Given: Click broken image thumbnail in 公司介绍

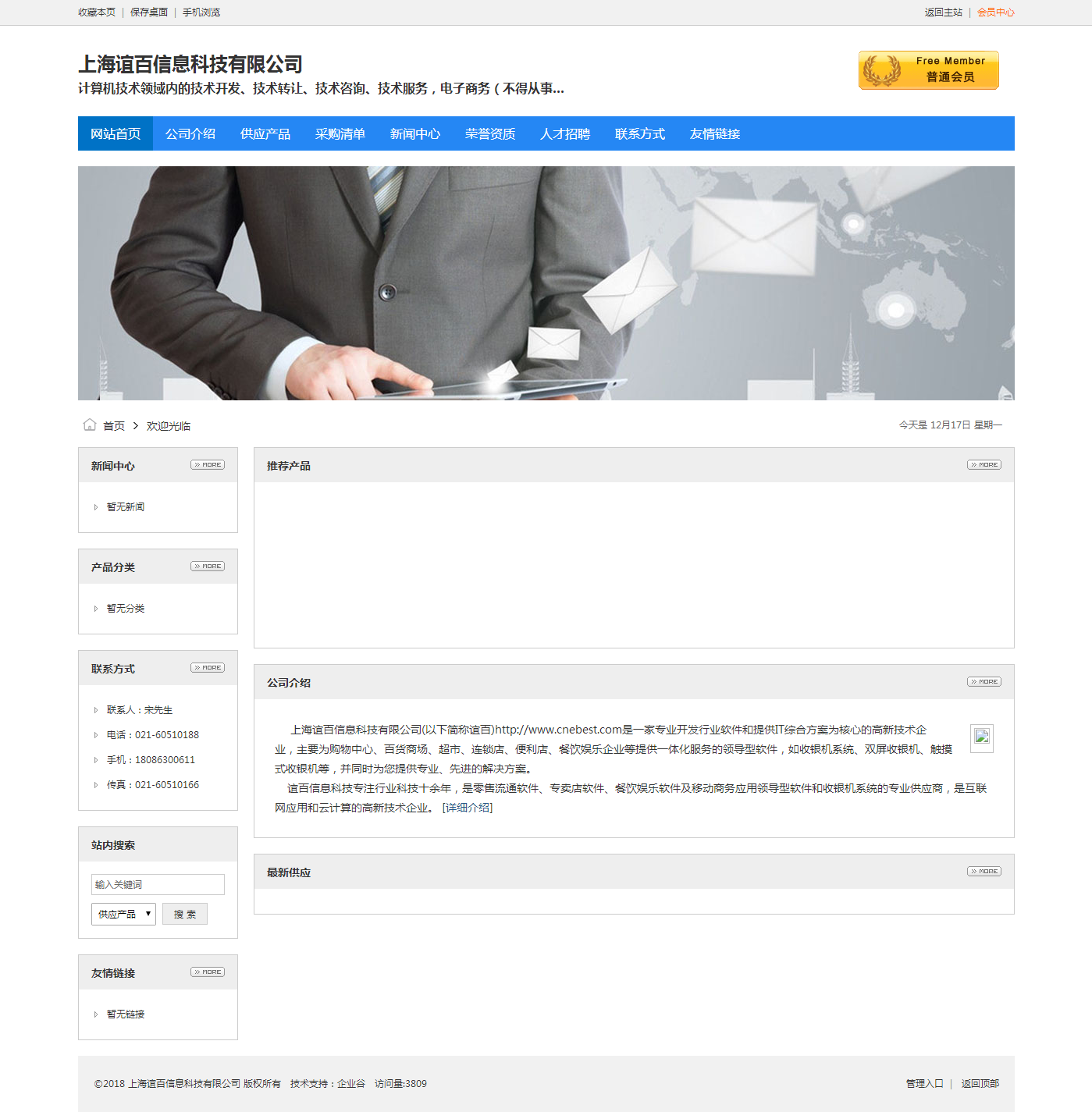Looking at the screenshot, I should (982, 738).
